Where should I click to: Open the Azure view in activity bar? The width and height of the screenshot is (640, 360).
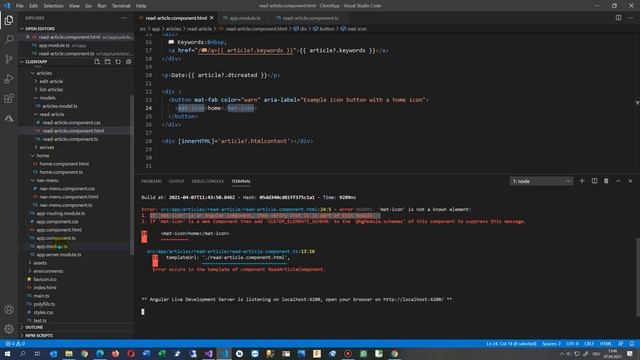coord(9,118)
